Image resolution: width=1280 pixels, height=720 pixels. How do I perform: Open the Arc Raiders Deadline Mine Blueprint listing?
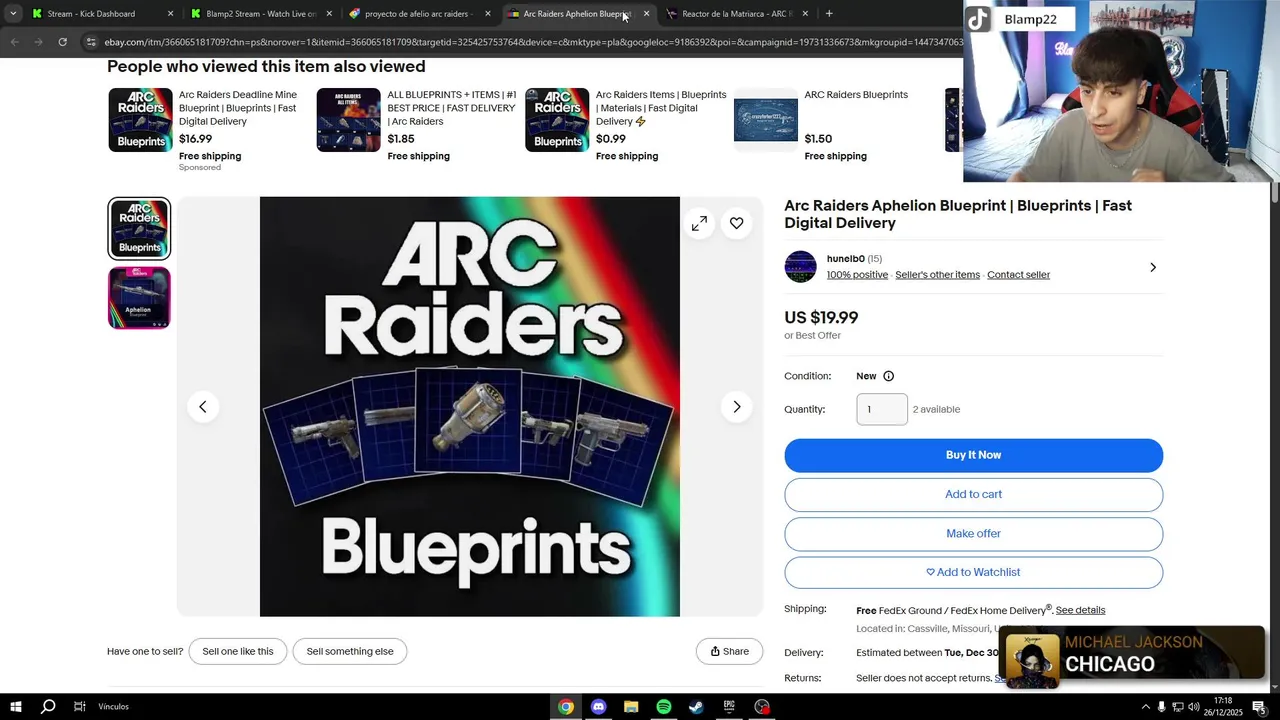(x=238, y=108)
